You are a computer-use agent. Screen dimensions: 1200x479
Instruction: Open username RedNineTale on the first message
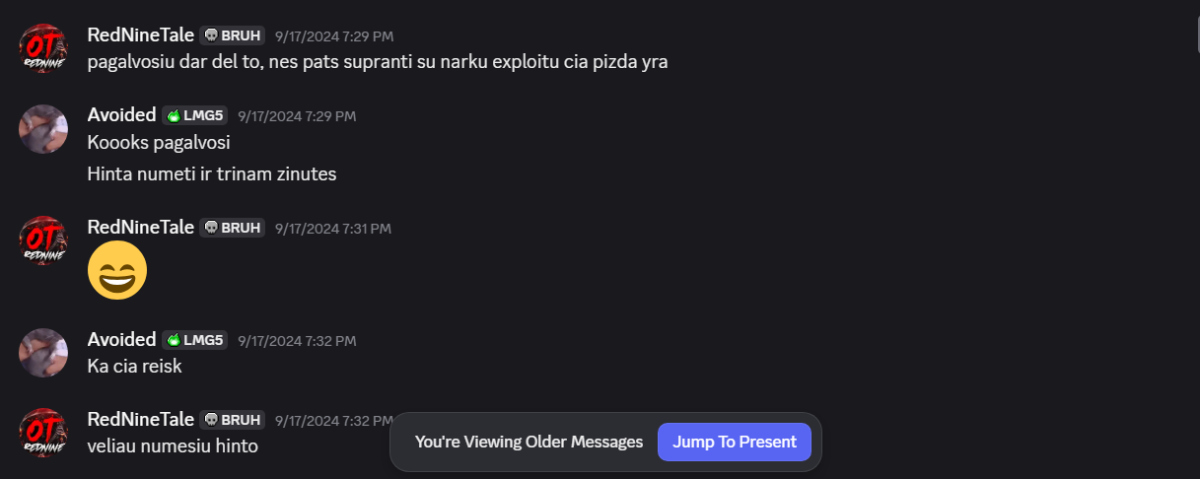tap(141, 35)
